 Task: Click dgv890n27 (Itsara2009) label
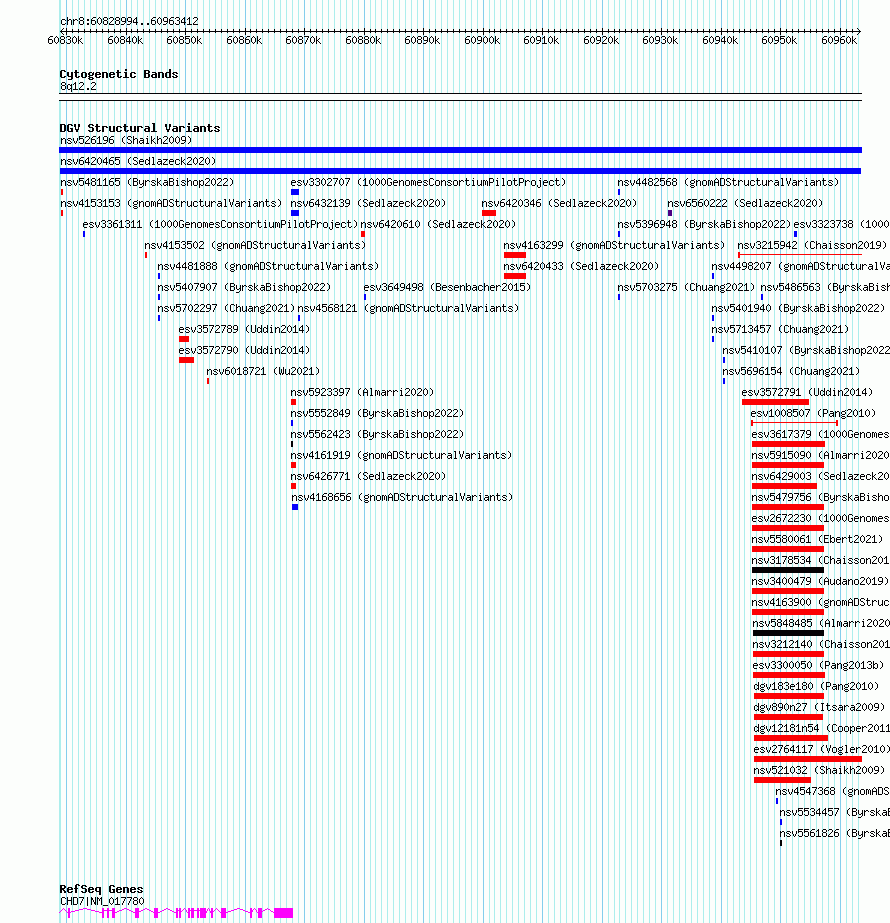(819, 707)
